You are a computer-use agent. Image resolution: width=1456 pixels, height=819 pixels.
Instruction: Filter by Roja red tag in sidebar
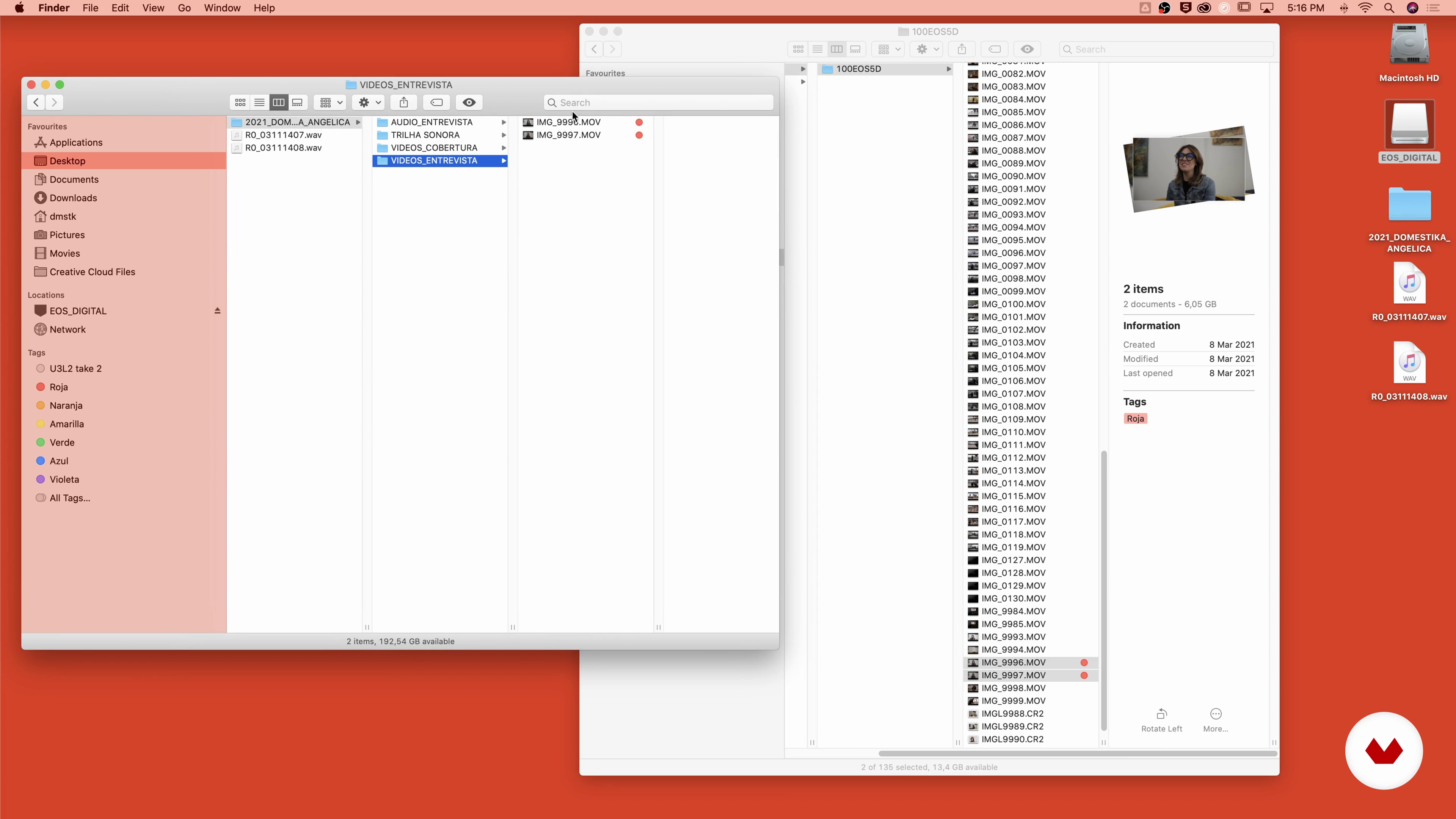tap(124, 387)
